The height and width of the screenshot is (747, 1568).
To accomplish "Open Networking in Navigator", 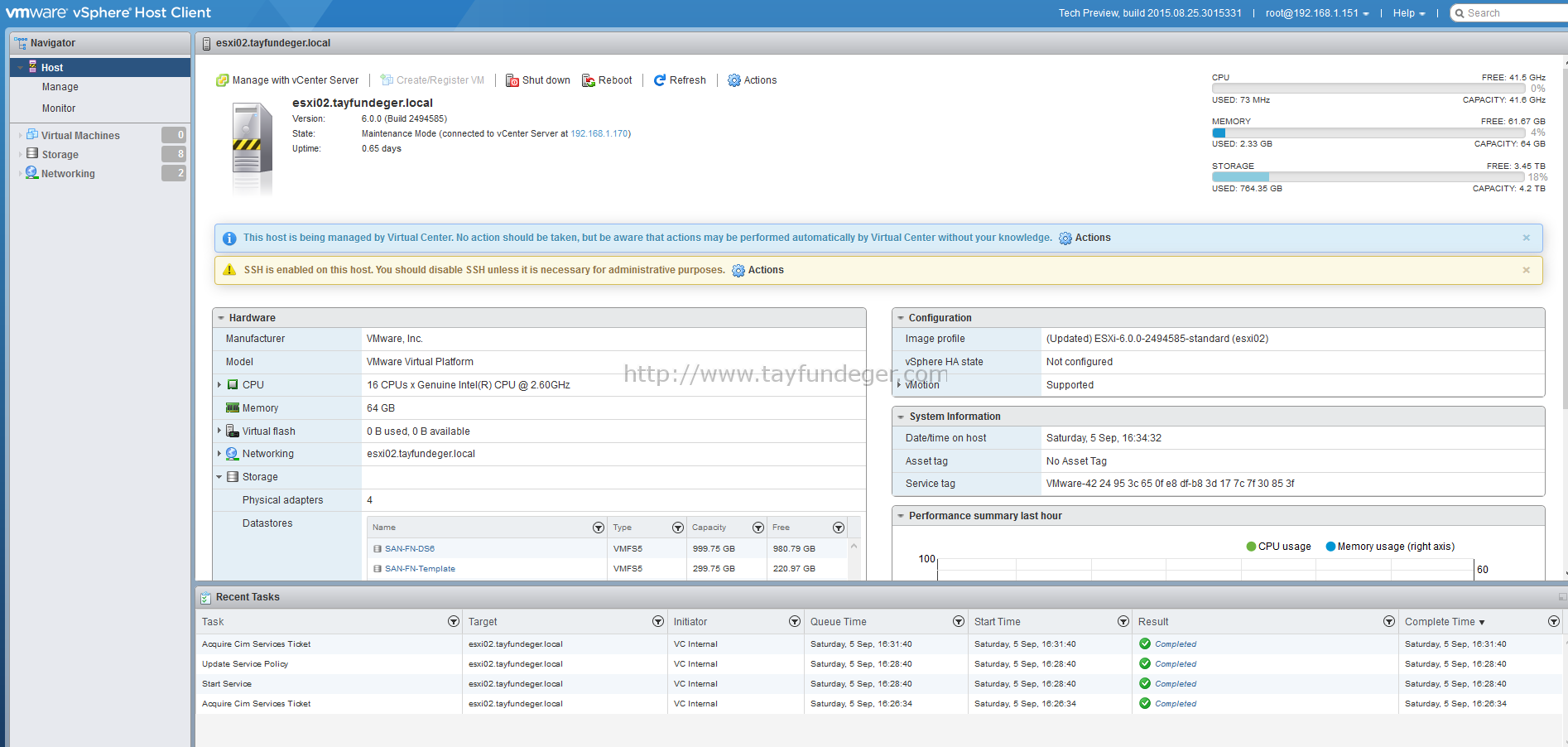I will pyautogui.click(x=68, y=173).
